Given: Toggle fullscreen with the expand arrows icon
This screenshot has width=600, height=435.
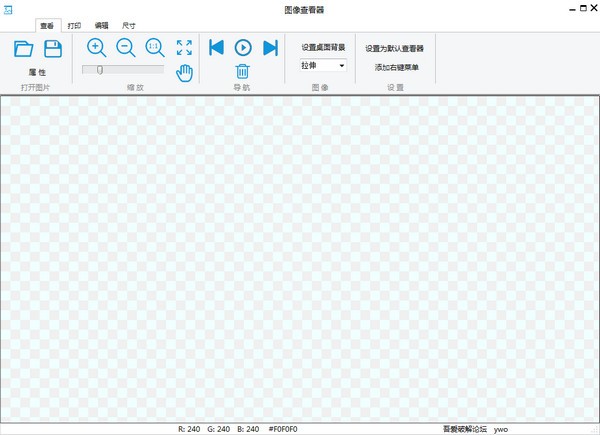Looking at the screenshot, I should tap(184, 47).
